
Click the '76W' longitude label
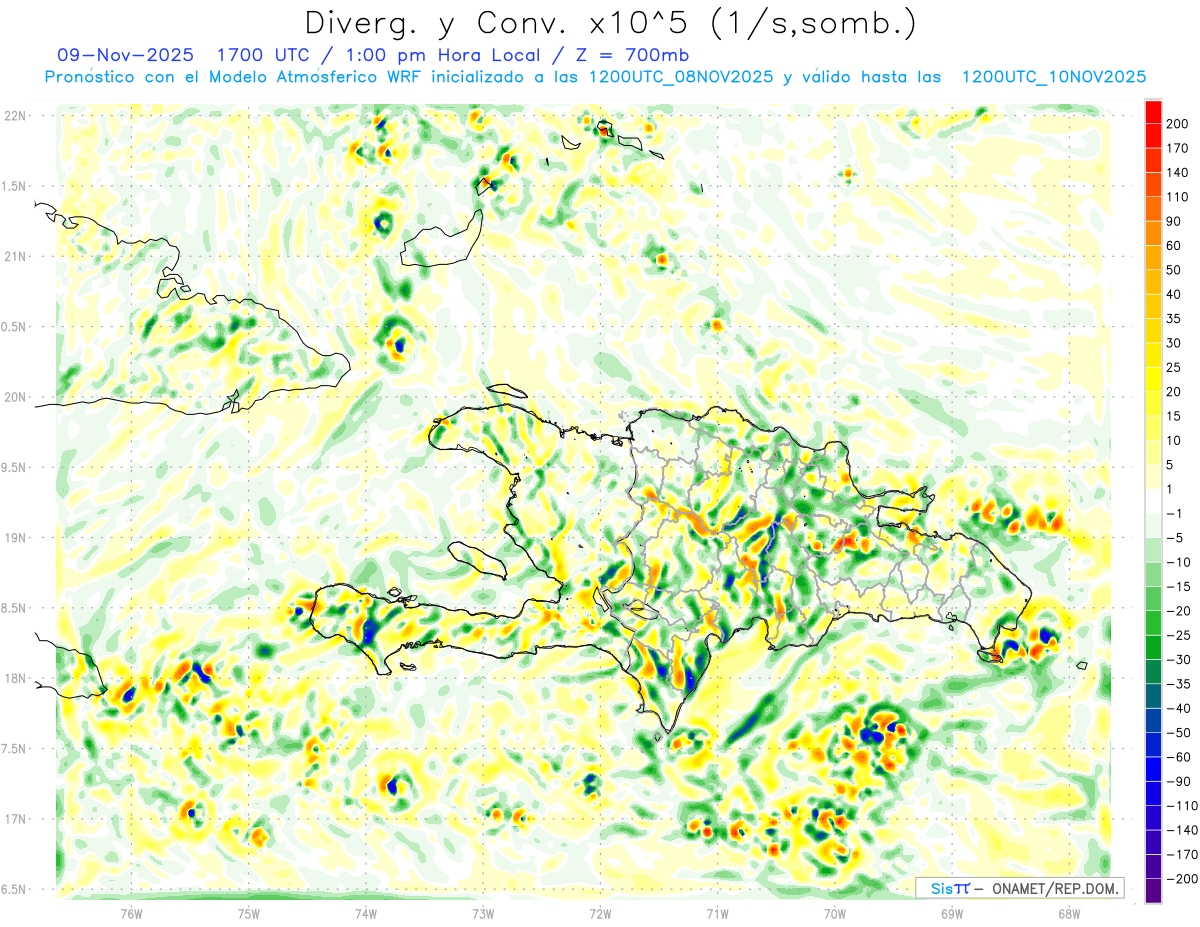point(131,913)
